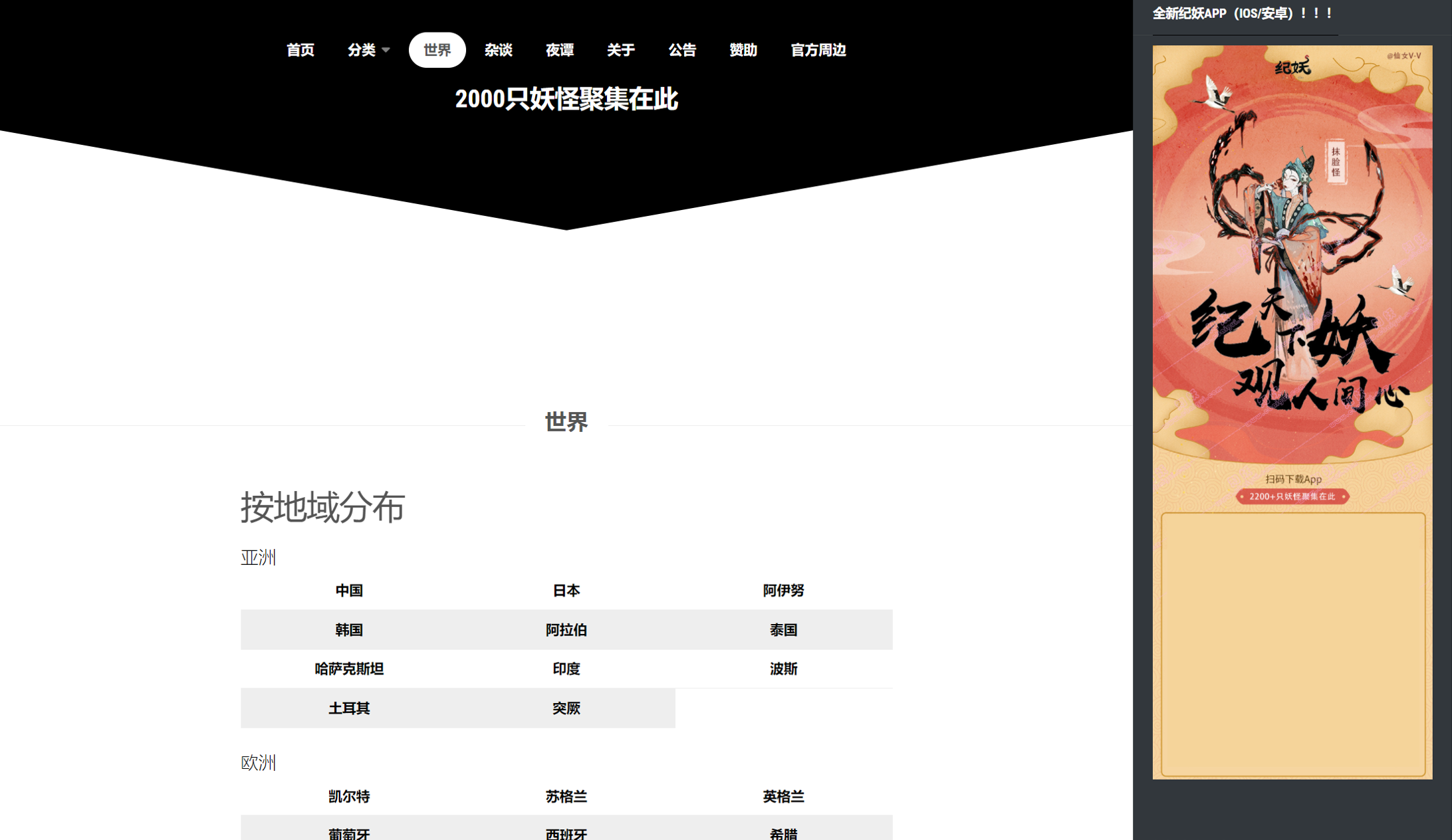Click the 纪妖 APP poster image
The width and height of the screenshot is (1452, 840).
click(x=1292, y=266)
